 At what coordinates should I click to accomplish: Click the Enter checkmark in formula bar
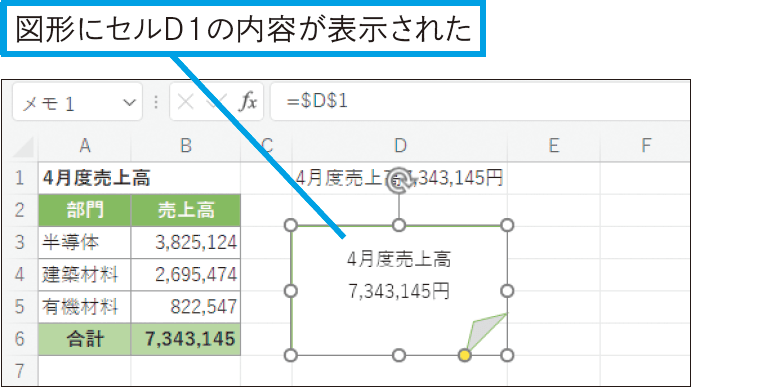(x=217, y=102)
